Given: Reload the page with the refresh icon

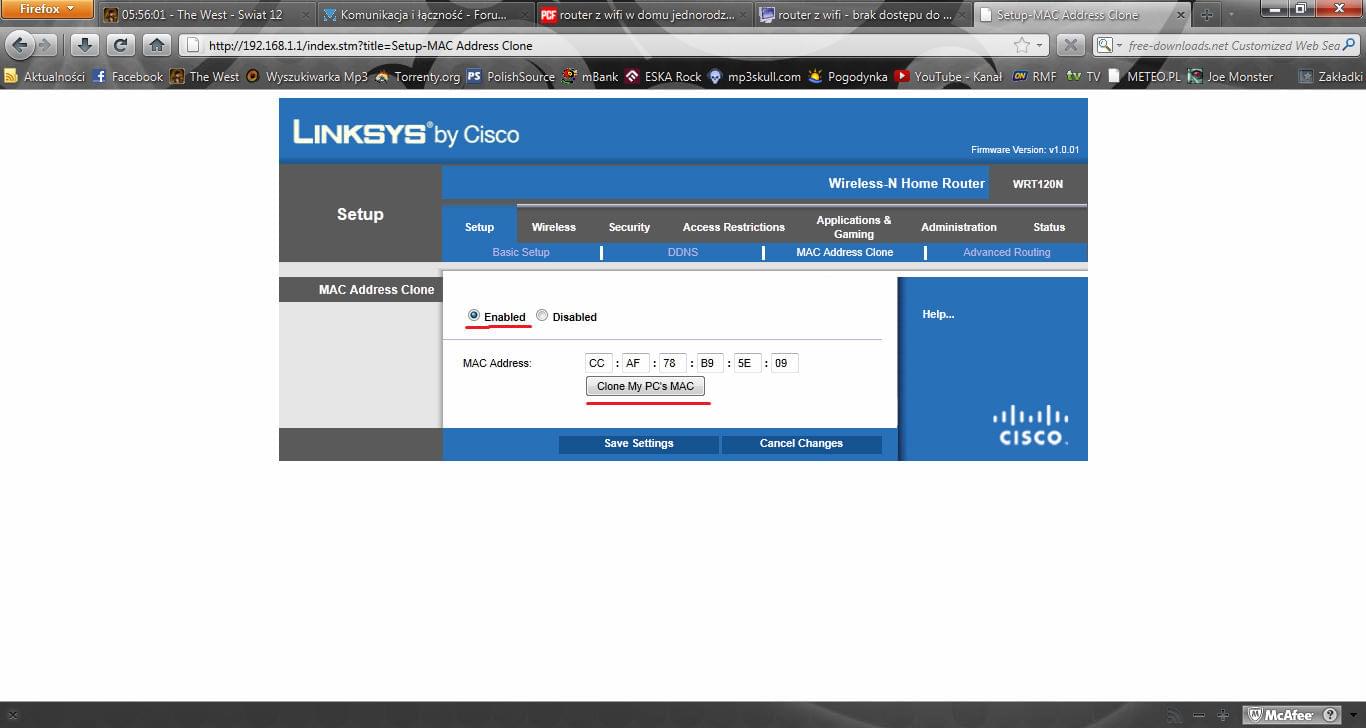Looking at the screenshot, I should click(120, 45).
